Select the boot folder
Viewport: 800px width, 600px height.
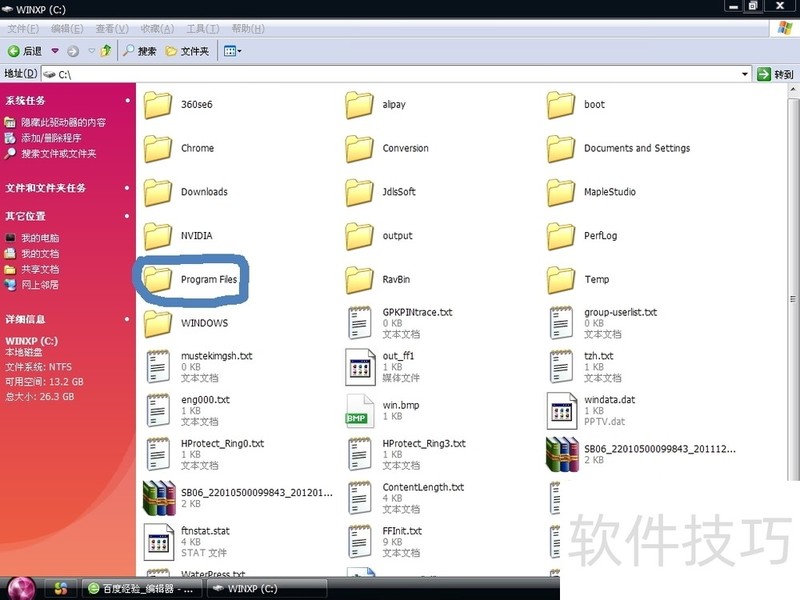tap(576, 105)
